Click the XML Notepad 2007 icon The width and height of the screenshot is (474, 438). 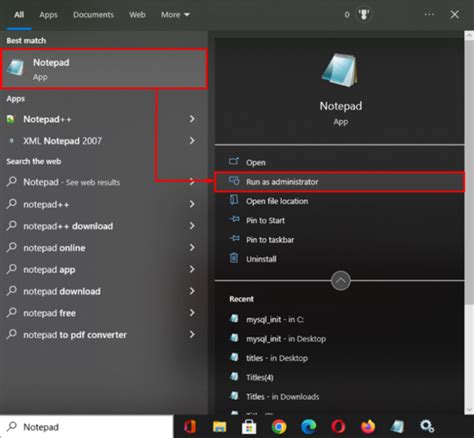(11, 141)
